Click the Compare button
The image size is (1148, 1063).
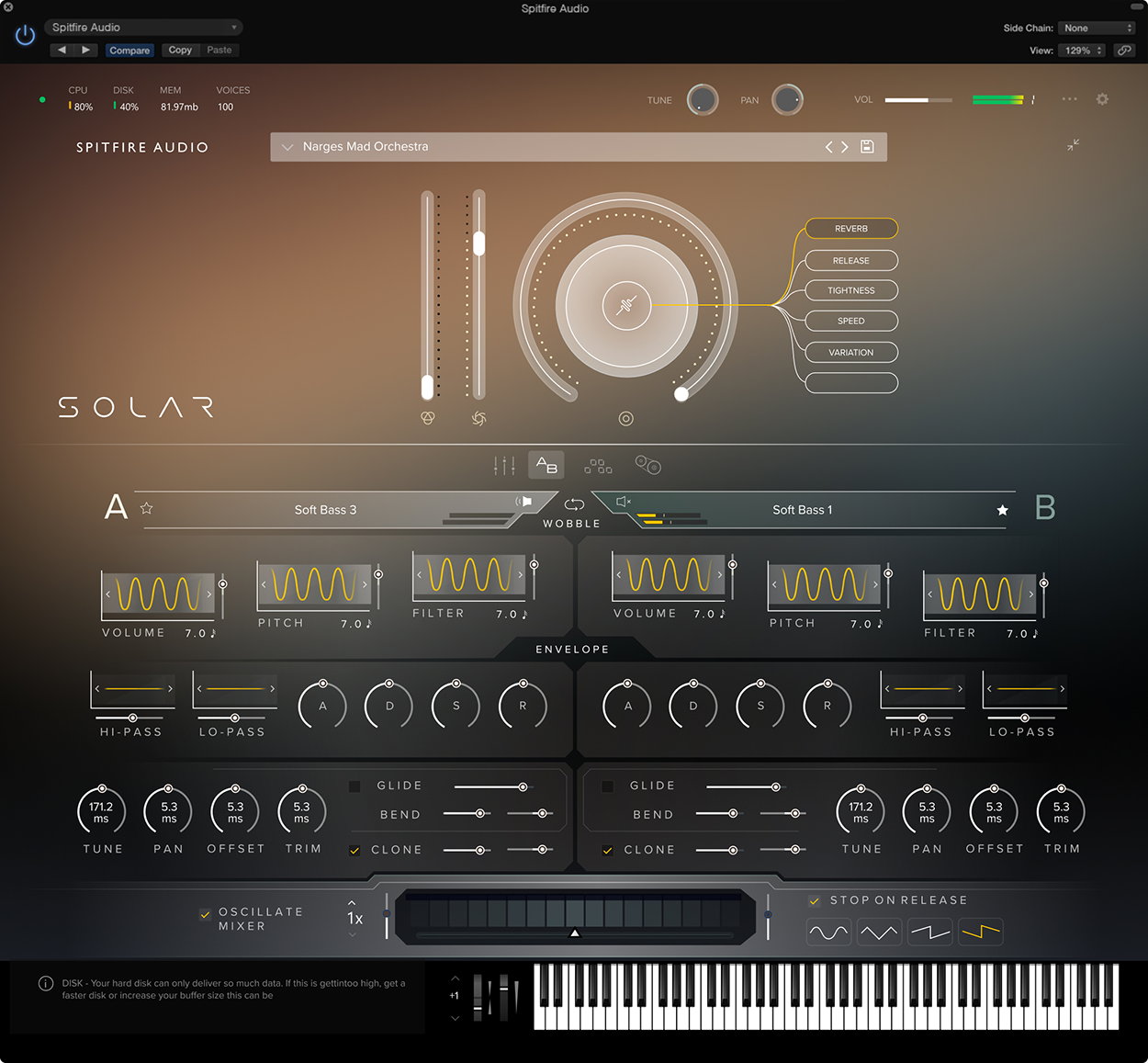coord(129,50)
